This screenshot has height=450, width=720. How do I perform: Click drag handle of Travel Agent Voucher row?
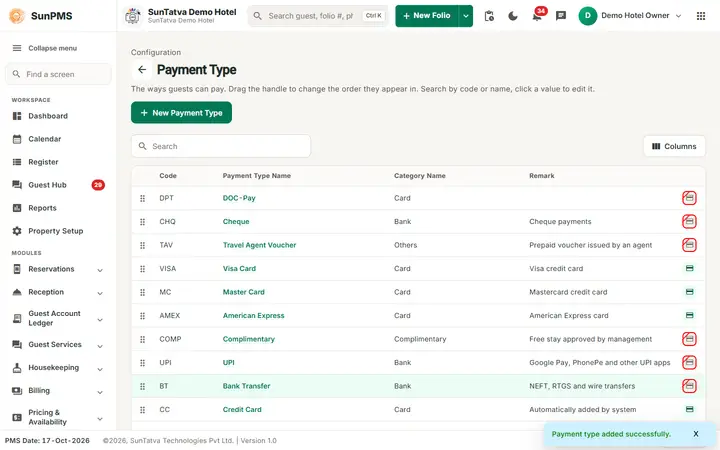pos(142,245)
